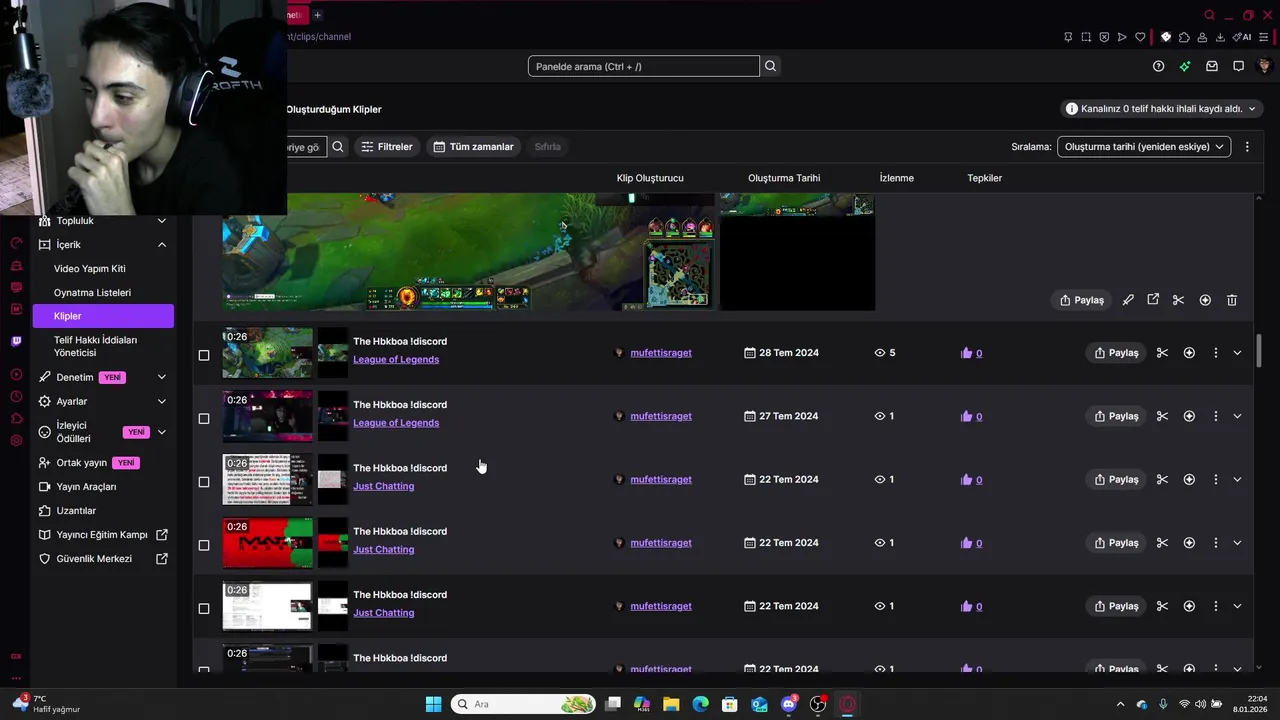Select the Klipler sidebar item

(103, 316)
